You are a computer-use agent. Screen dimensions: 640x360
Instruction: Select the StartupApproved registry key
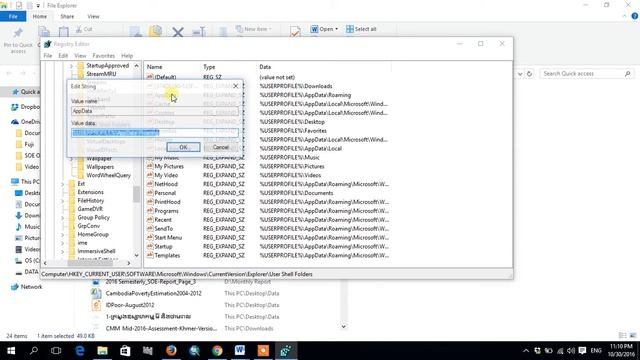[x=107, y=65]
